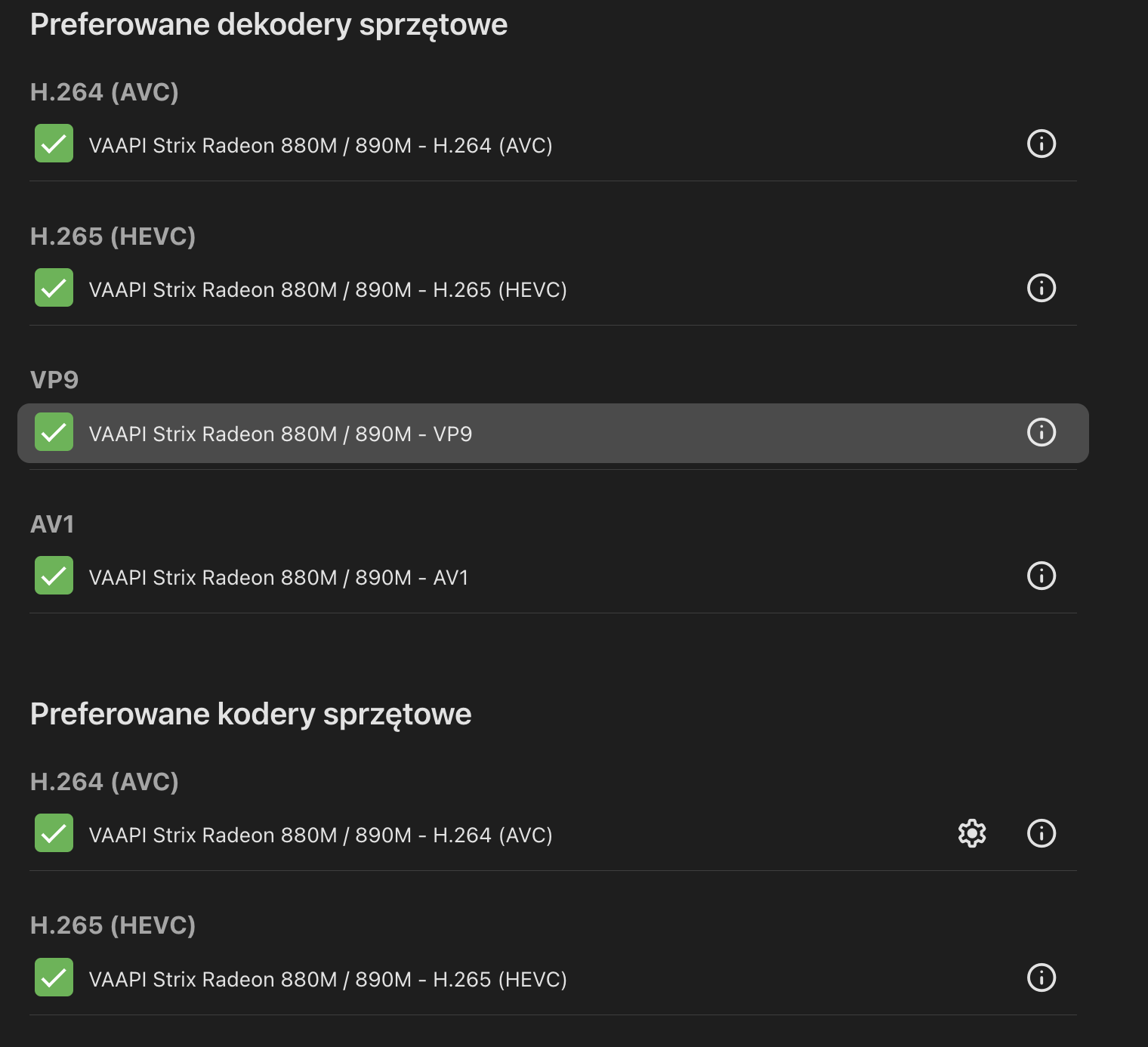Disable the H.265 (HEVC) decoder checkbox
The height and width of the screenshot is (1047, 1148).
(54, 288)
